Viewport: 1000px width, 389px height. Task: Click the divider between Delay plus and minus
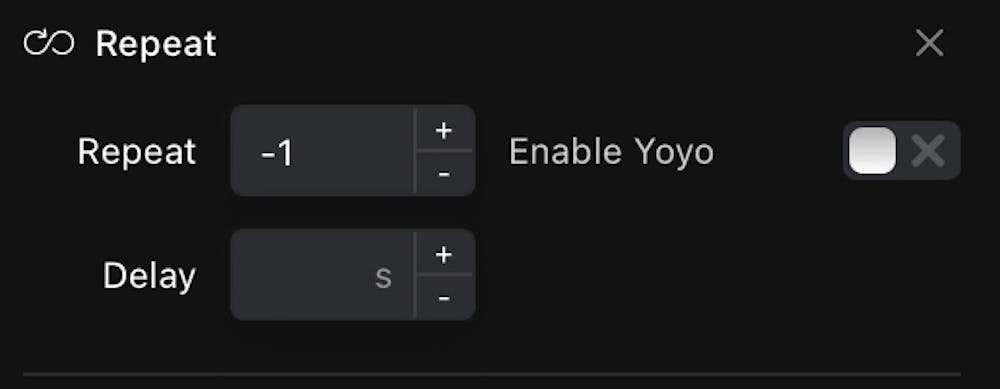(x=445, y=275)
